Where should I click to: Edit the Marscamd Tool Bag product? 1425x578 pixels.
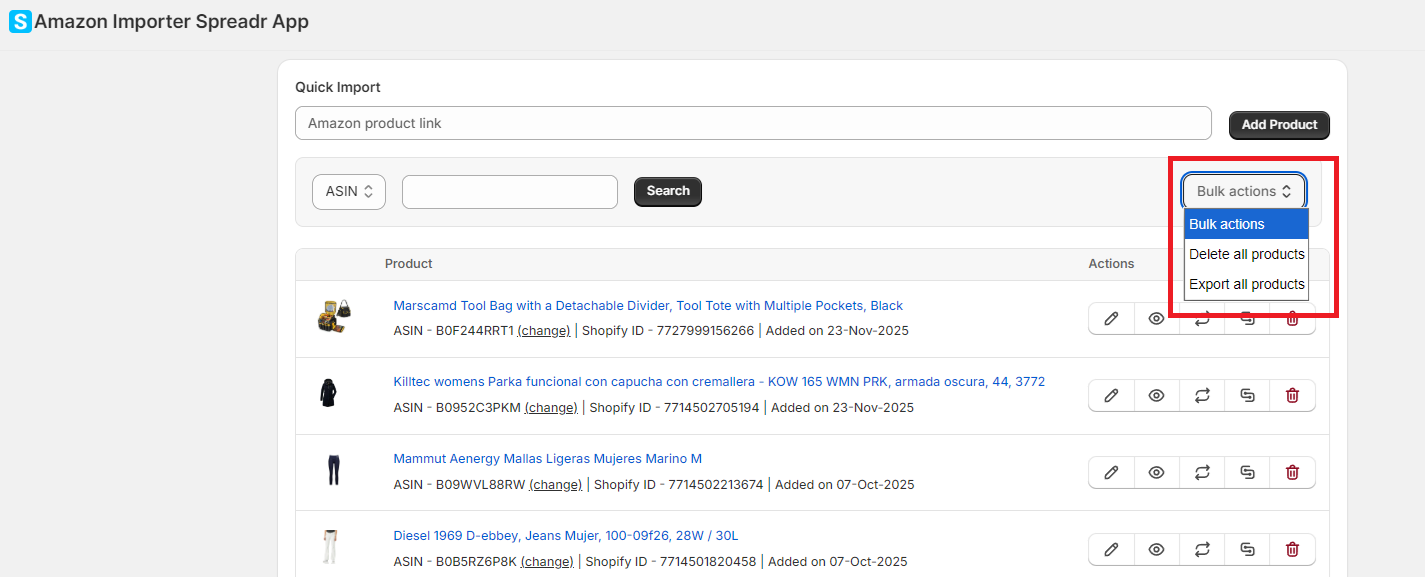pos(1111,319)
